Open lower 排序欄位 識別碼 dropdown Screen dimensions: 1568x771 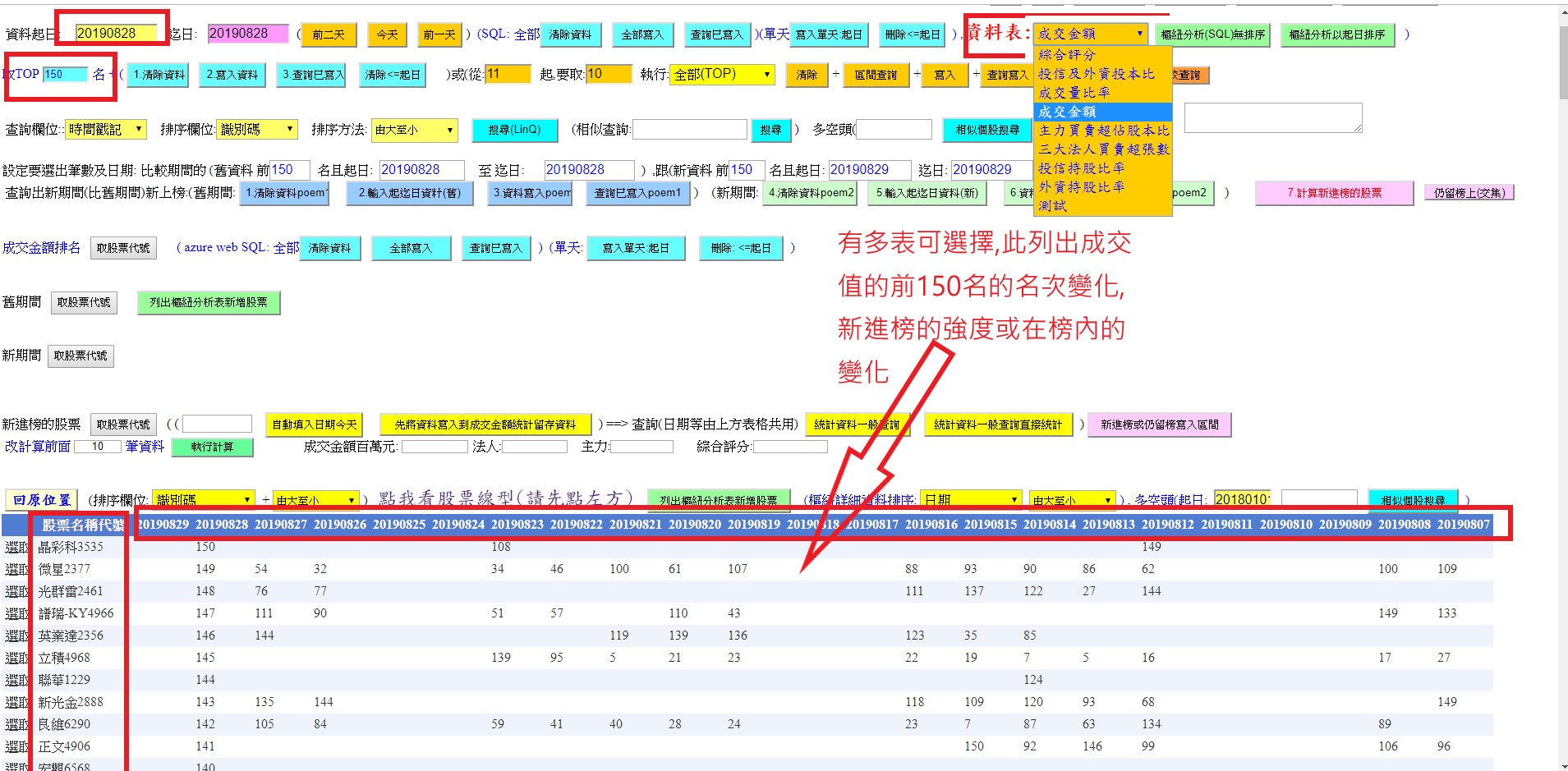[x=204, y=499]
